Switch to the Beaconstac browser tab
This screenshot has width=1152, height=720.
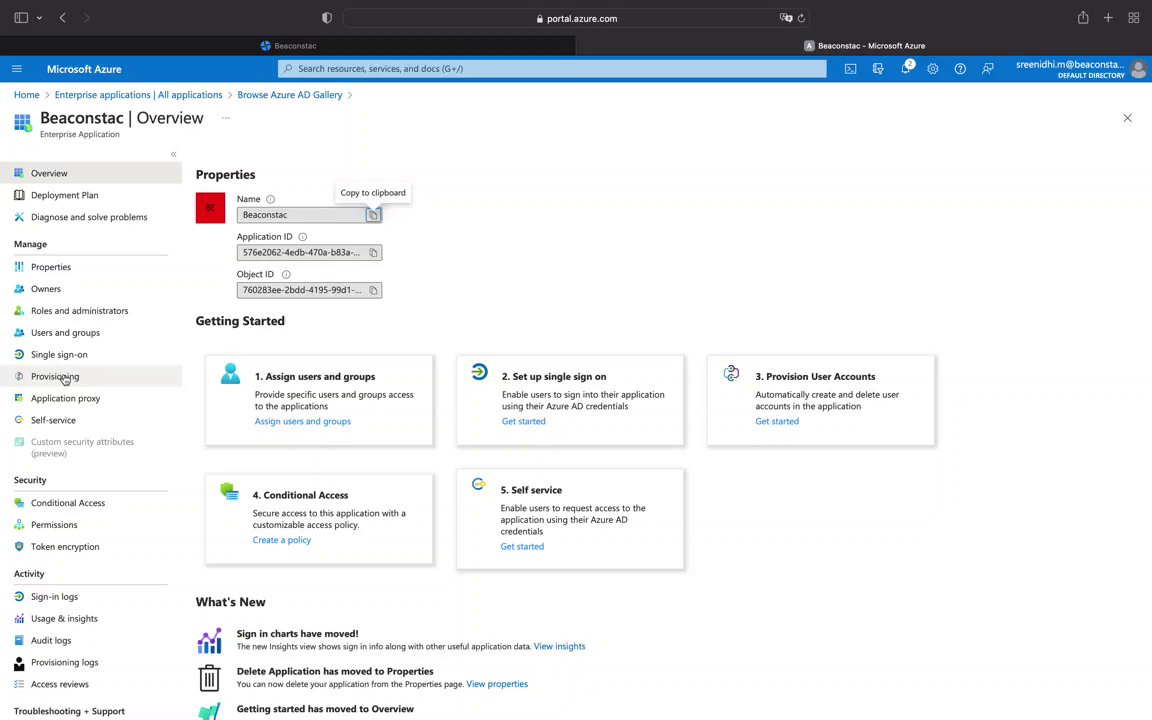click(x=288, y=46)
